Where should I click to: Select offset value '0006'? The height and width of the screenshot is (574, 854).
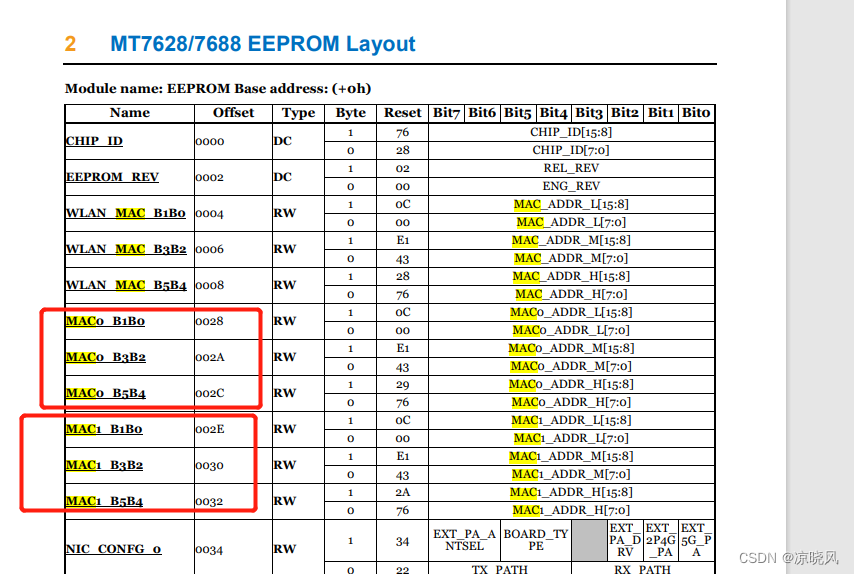(x=210, y=249)
